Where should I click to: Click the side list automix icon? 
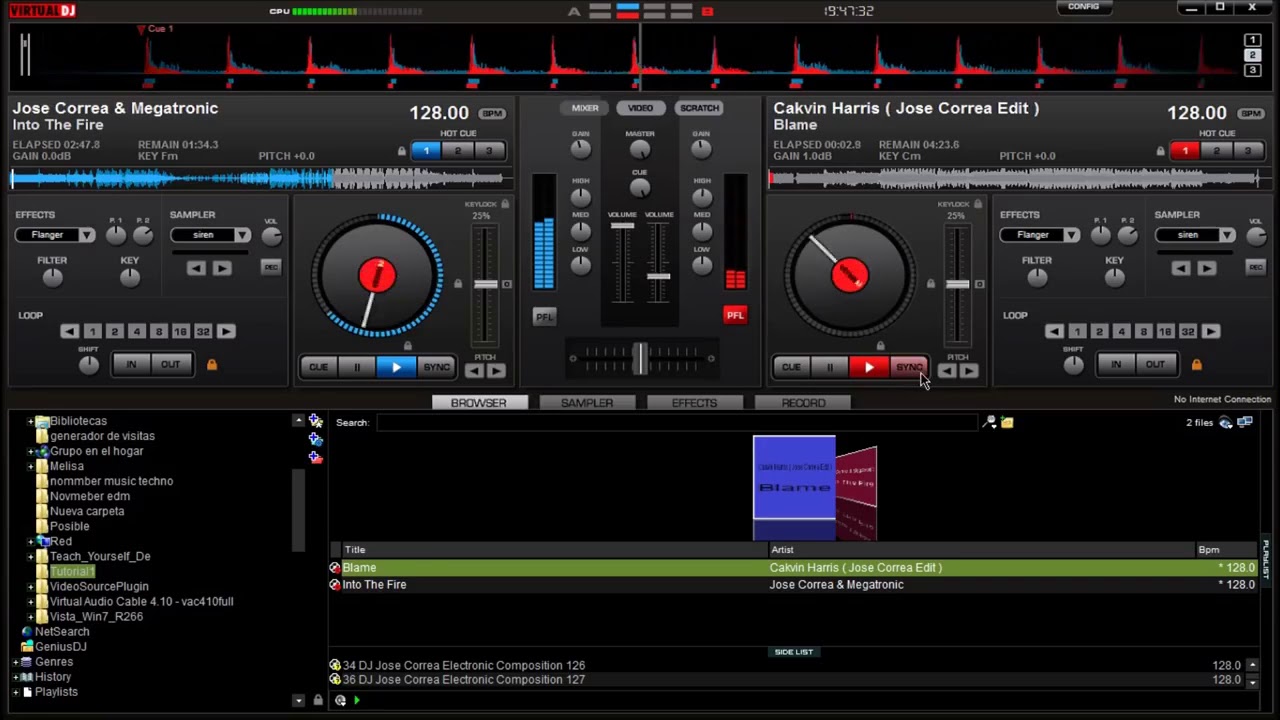click(341, 700)
